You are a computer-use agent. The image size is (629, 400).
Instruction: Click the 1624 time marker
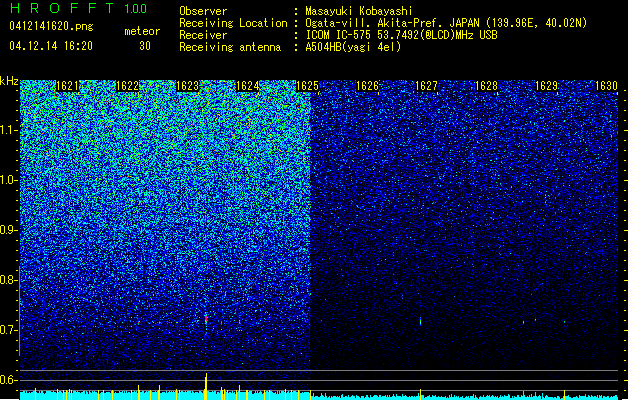click(248, 86)
